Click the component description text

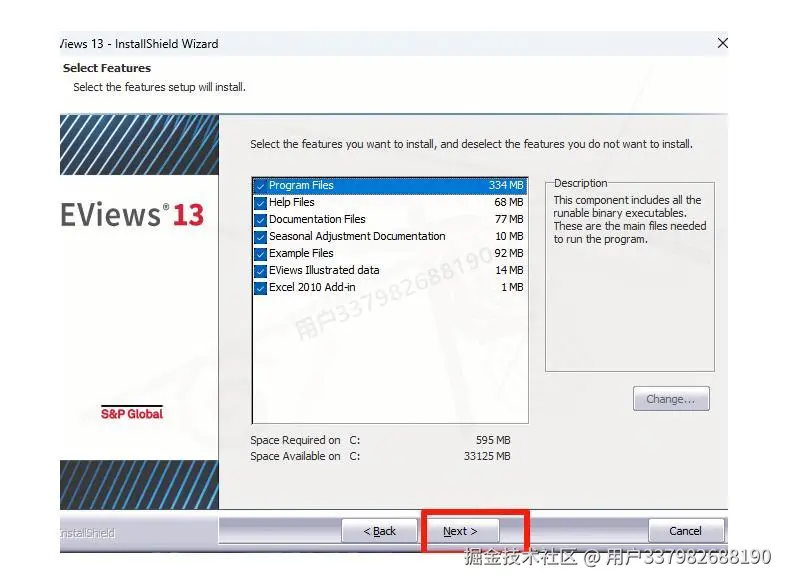click(x=630, y=220)
